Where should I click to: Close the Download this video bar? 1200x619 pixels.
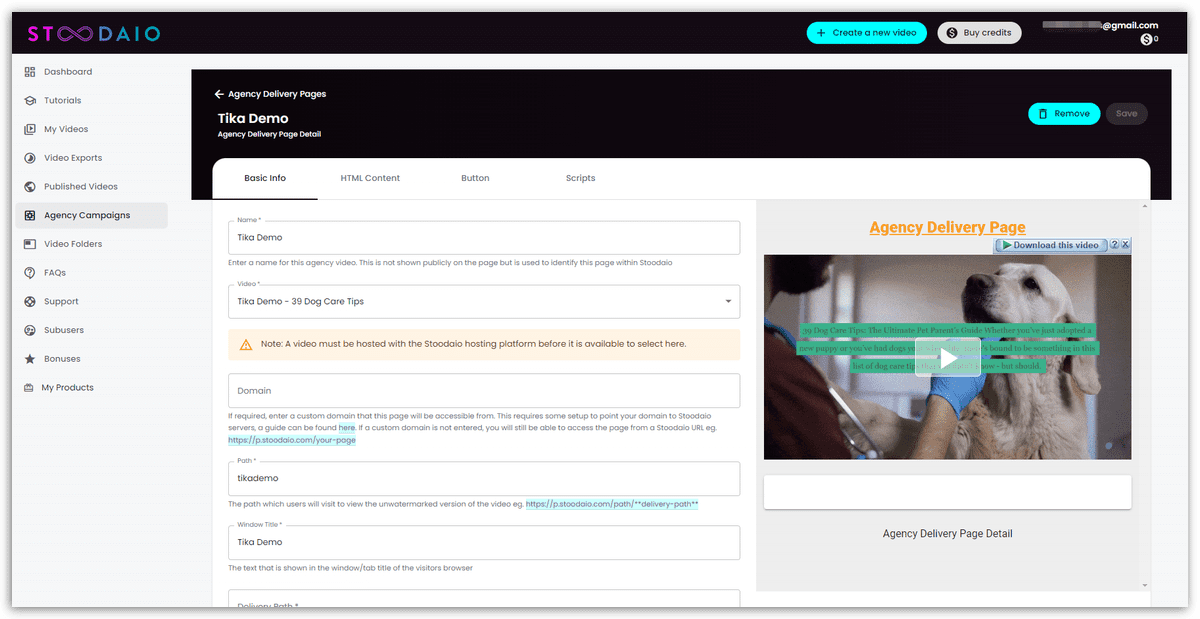(x=1126, y=245)
